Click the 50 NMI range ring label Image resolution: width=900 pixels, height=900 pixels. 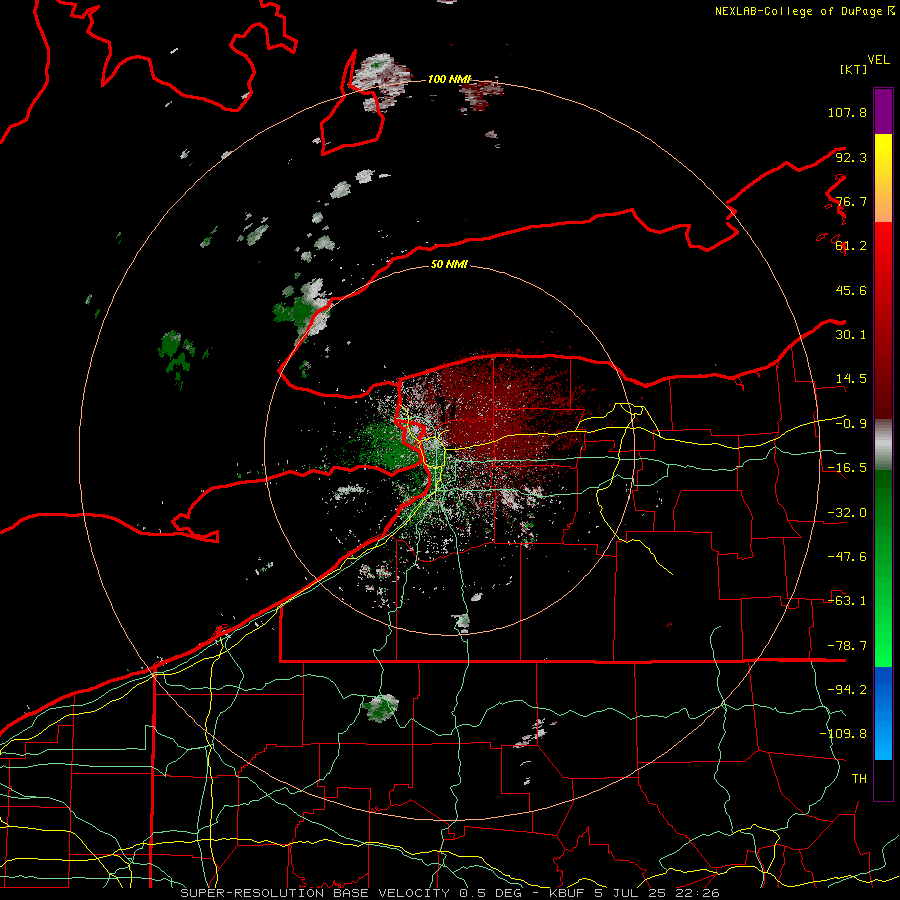click(x=449, y=265)
